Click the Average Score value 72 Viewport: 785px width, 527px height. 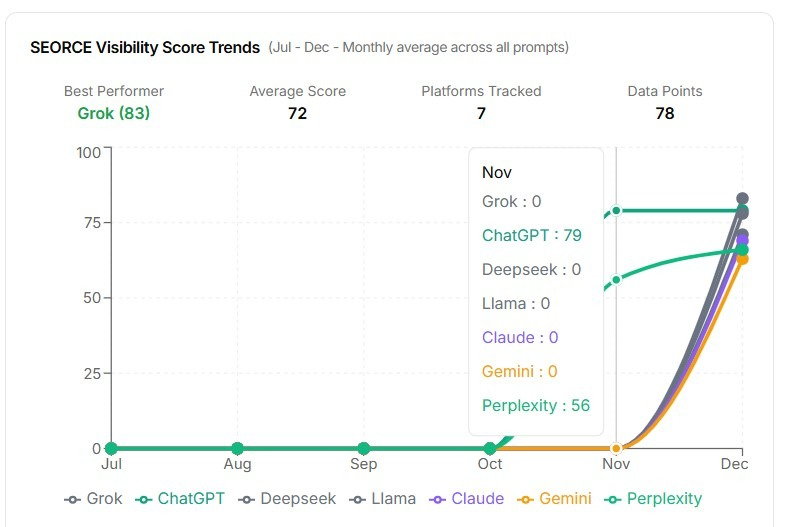297,113
